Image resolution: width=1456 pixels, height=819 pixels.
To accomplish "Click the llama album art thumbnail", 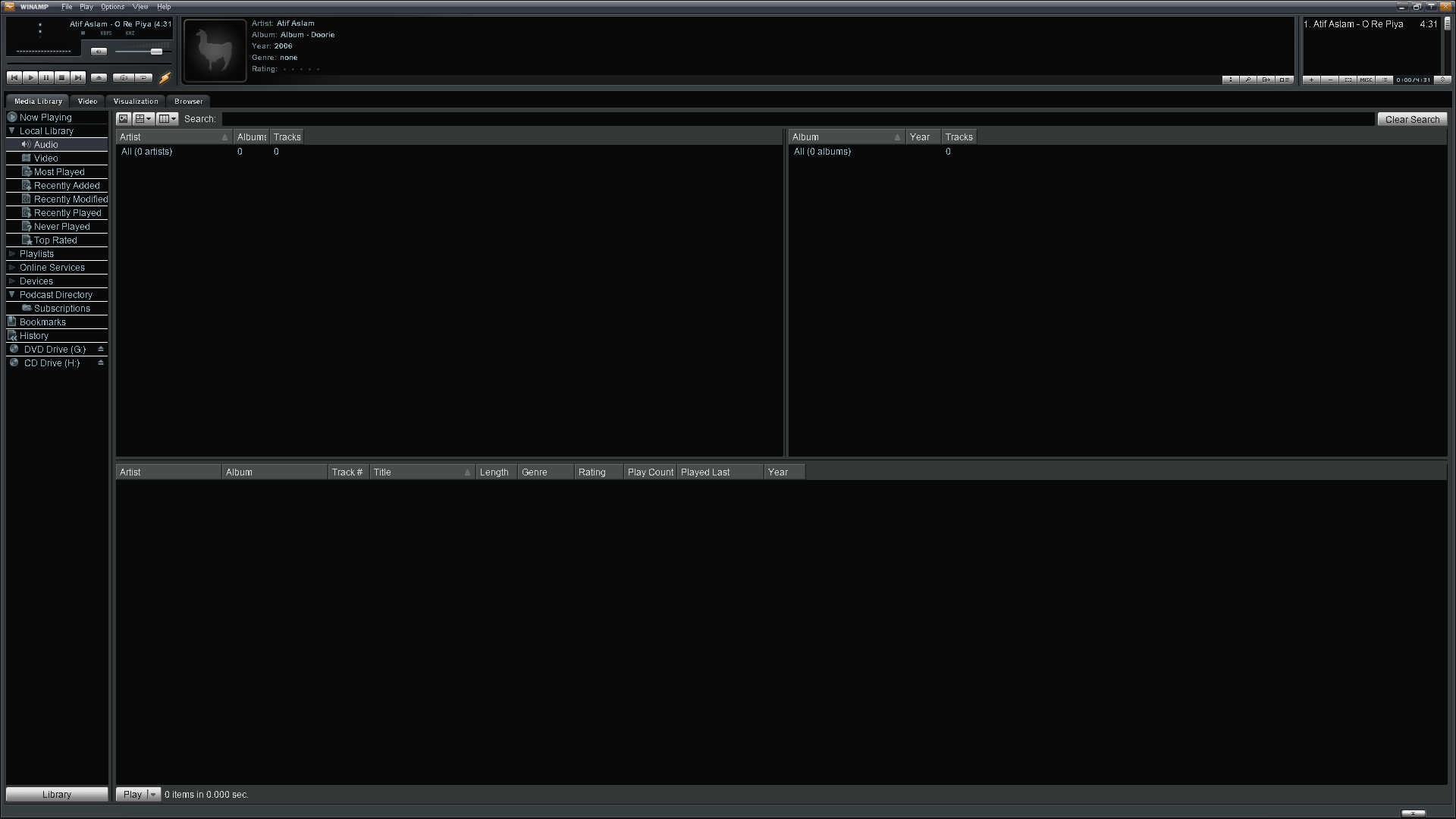I will click(x=215, y=50).
